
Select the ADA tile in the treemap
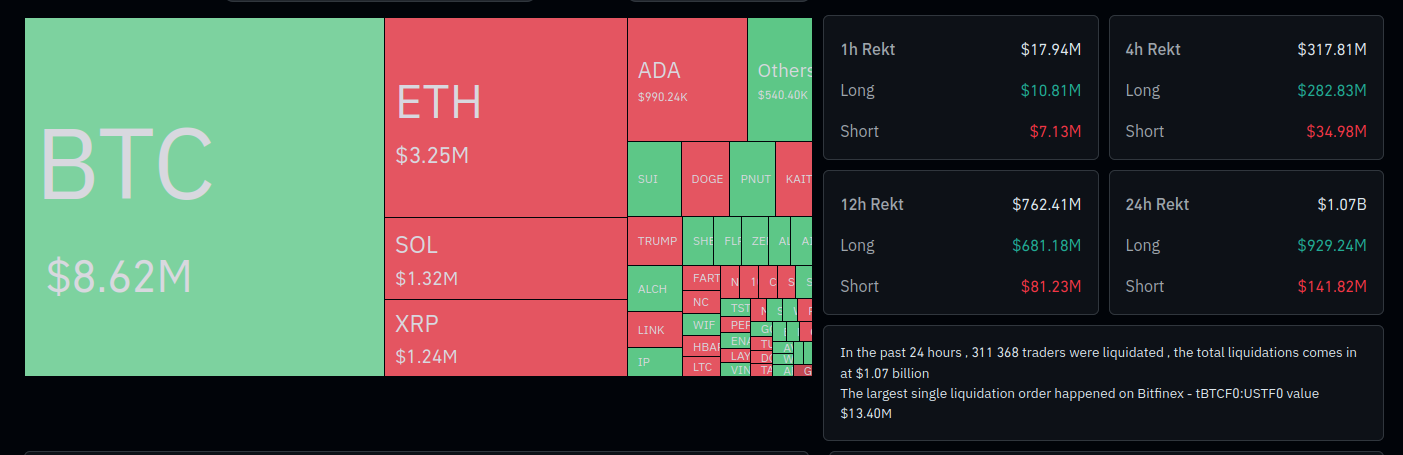click(687, 80)
